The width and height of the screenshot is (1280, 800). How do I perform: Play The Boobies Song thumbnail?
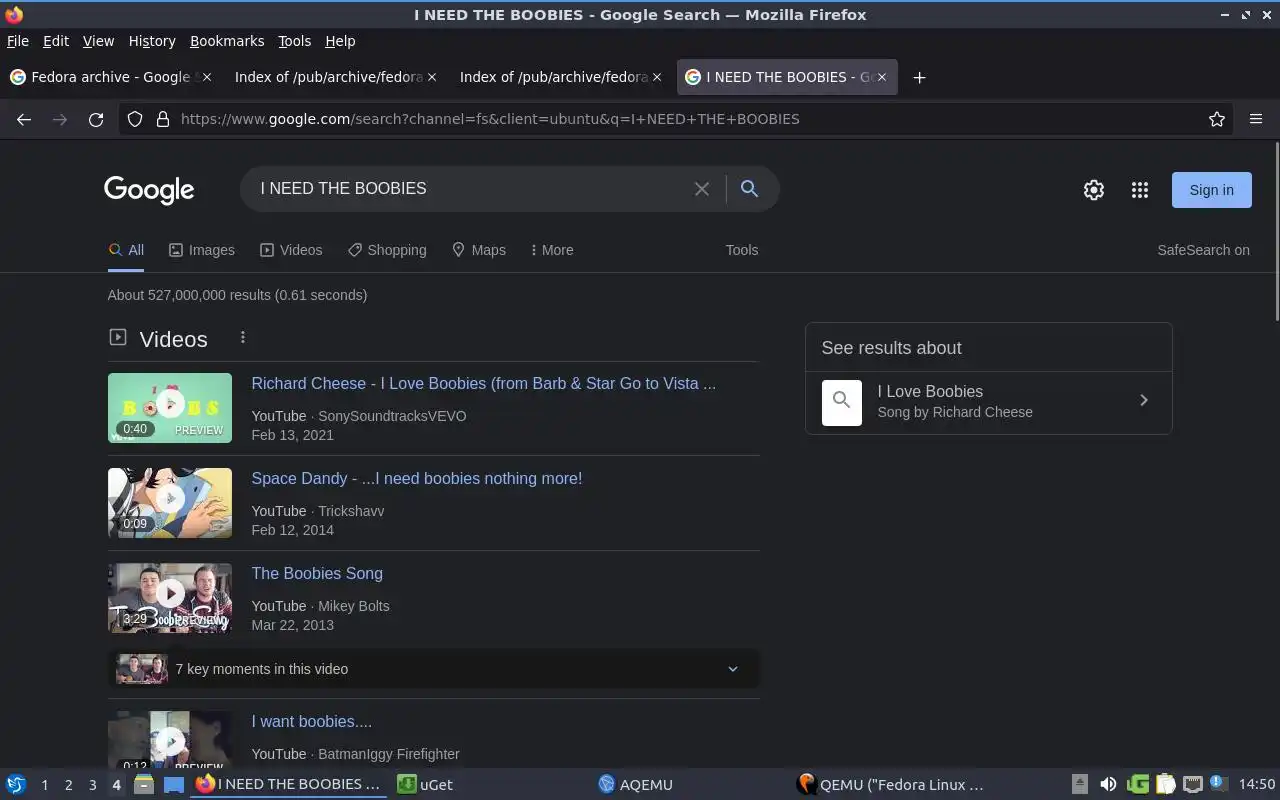(170, 598)
